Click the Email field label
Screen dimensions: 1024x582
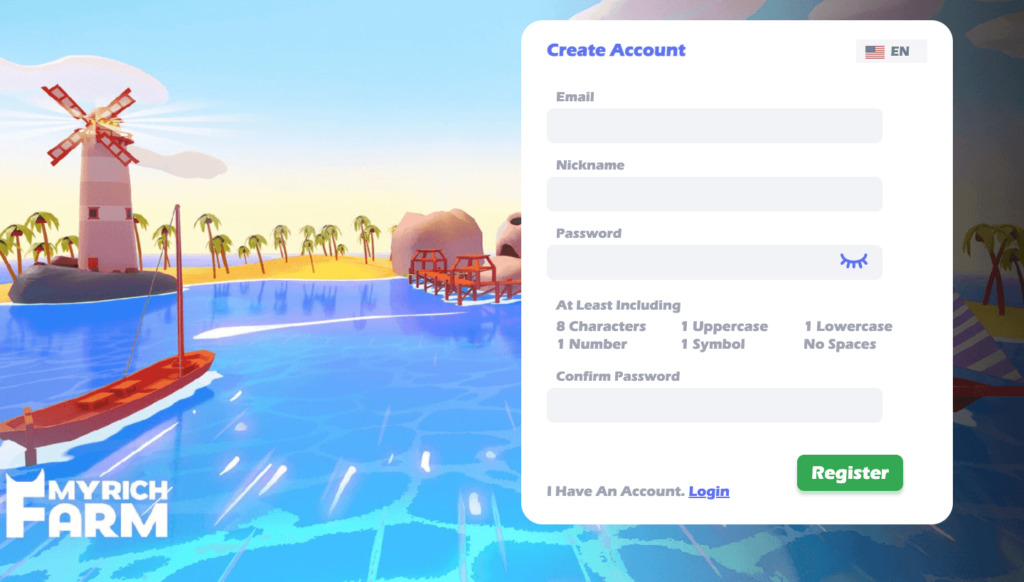[575, 97]
